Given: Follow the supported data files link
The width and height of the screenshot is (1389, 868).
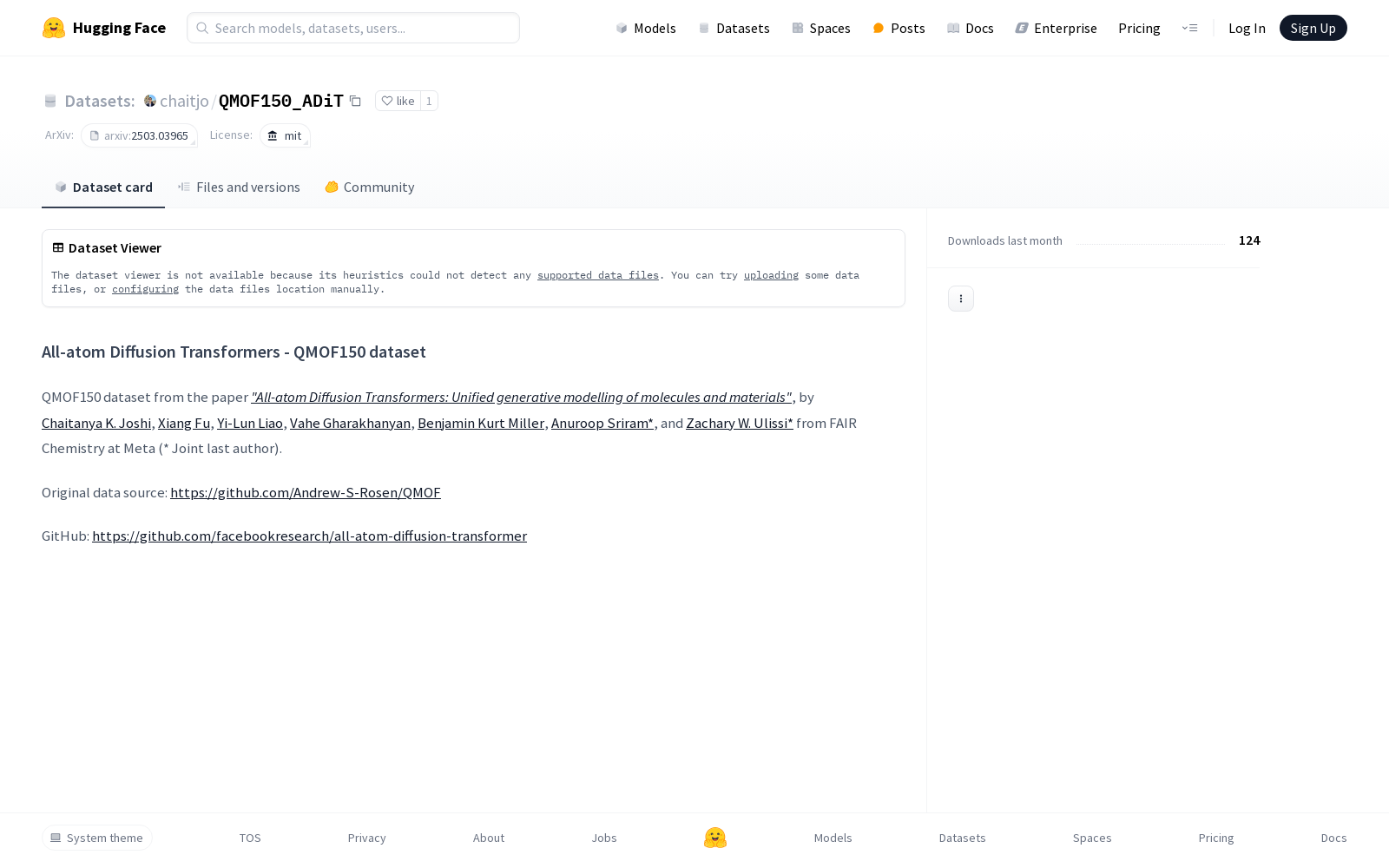Looking at the screenshot, I should click(598, 275).
